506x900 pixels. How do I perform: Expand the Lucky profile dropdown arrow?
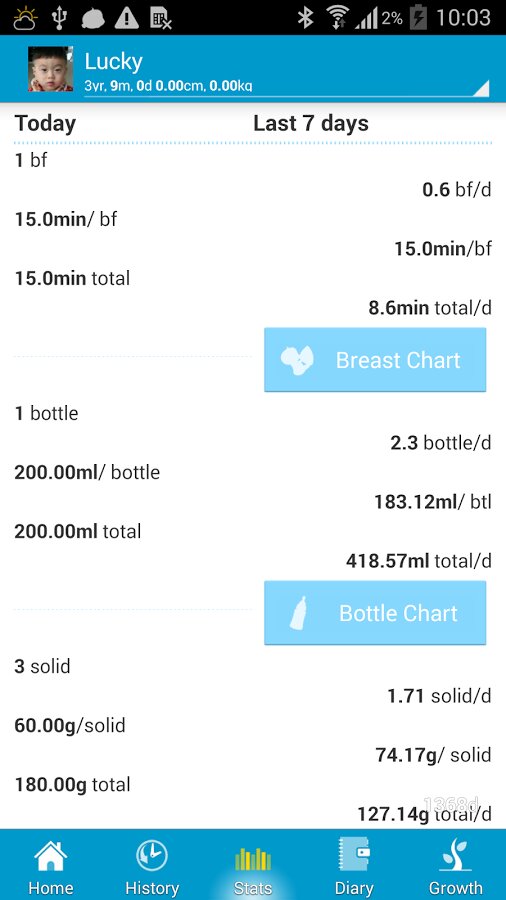(x=480, y=88)
